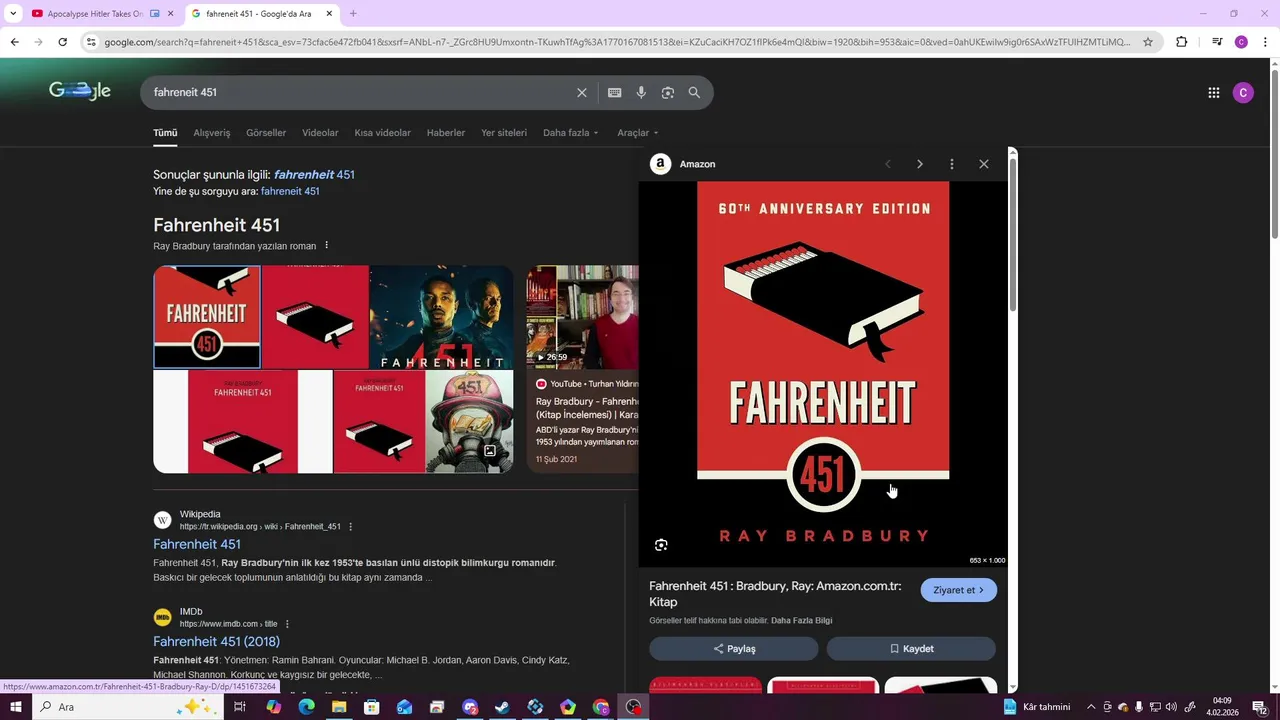Switch to the Kısa videolar tab
Image resolution: width=1280 pixels, height=720 pixels.
(x=382, y=133)
